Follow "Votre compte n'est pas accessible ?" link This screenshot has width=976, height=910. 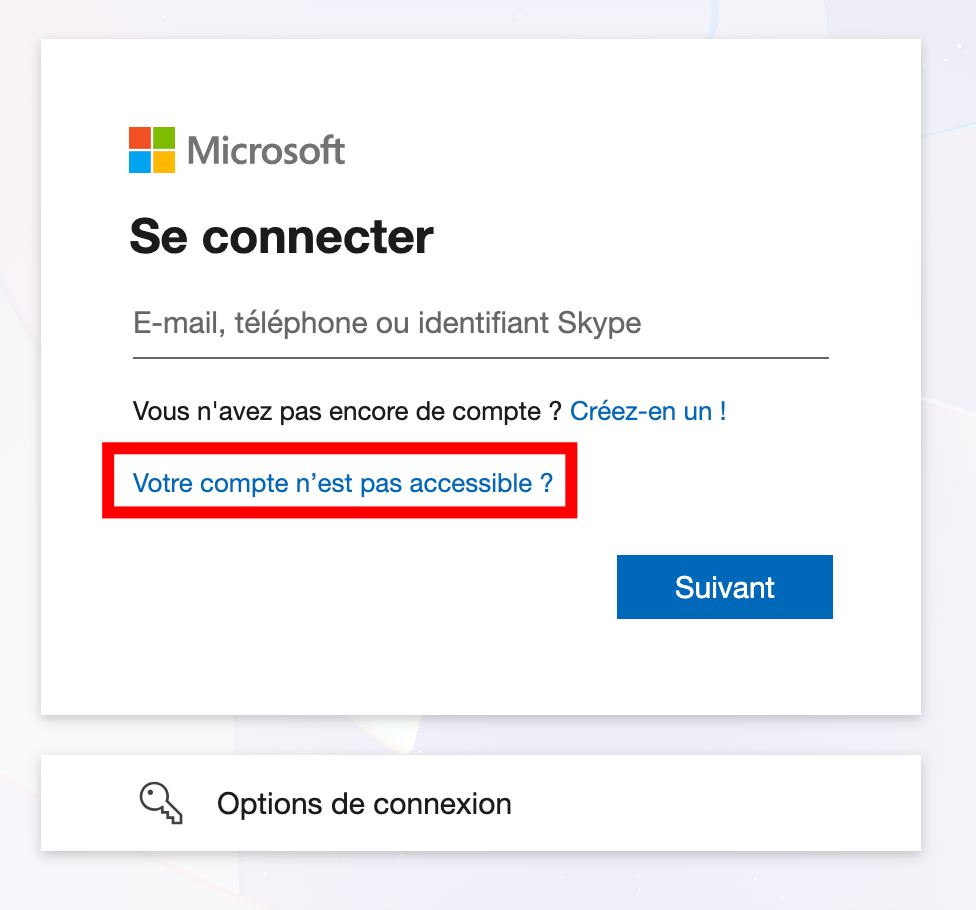(342, 484)
